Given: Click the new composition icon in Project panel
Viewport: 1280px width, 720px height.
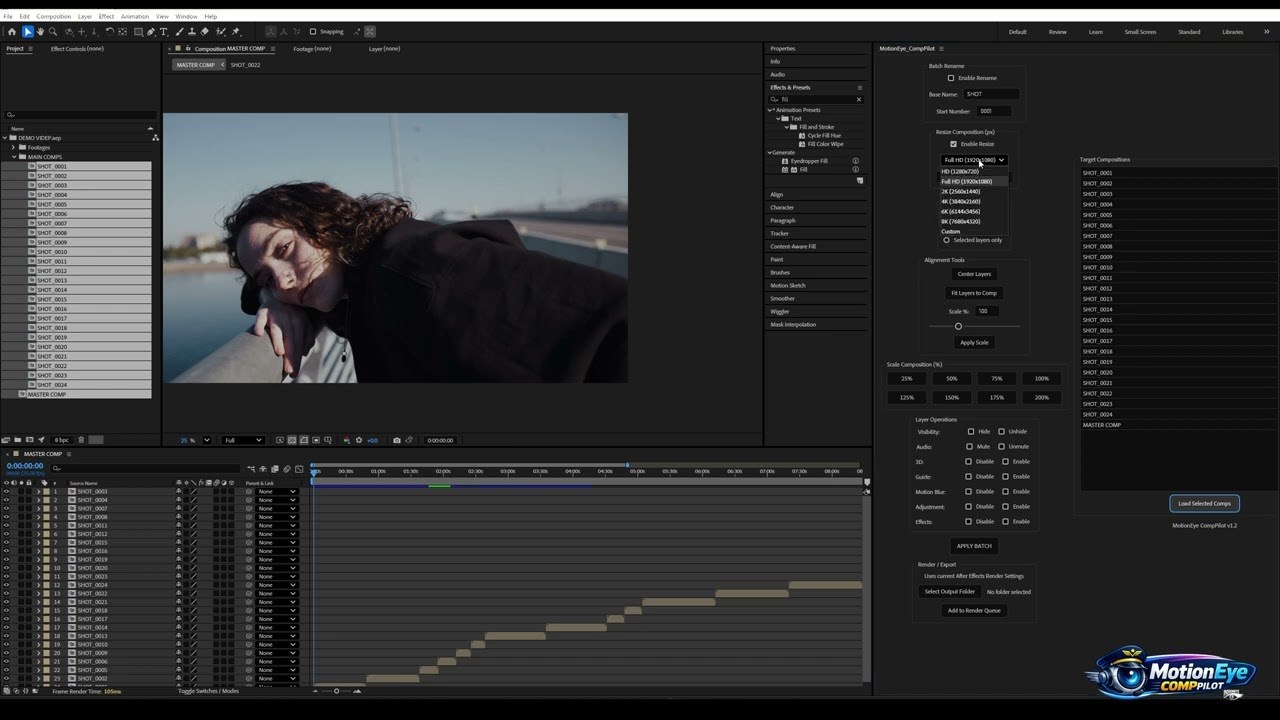Looking at the screenshot, I should (x=30, y=440).
